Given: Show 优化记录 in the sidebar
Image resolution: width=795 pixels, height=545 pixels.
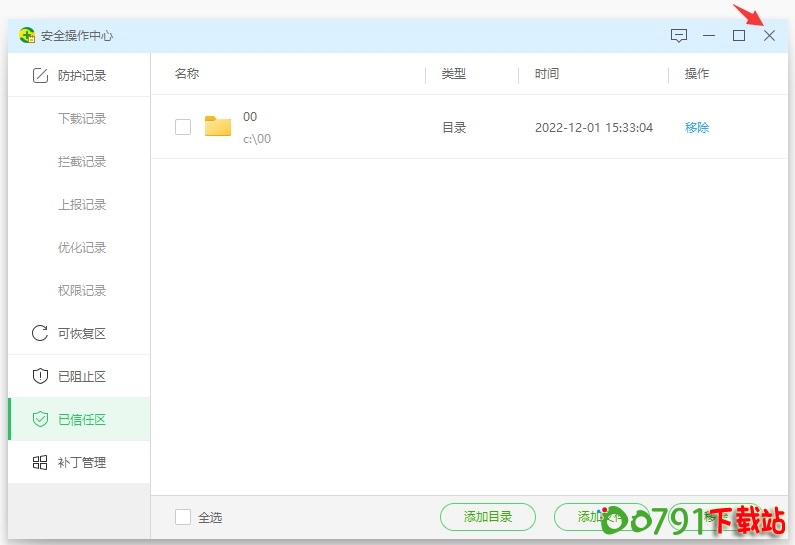Looking at the screenshot, I should pos(82,247).
